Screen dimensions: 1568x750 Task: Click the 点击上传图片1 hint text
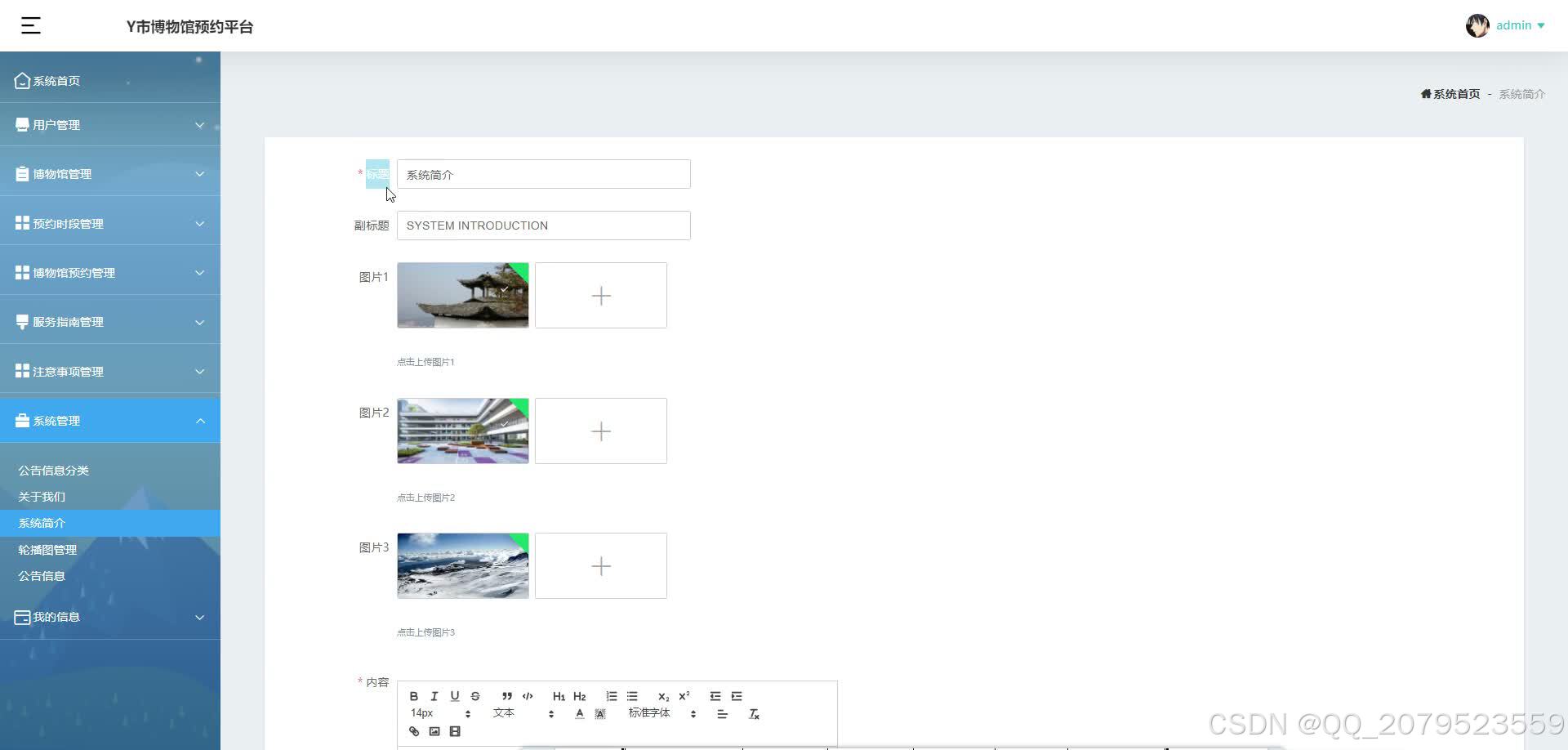[425, 362]
